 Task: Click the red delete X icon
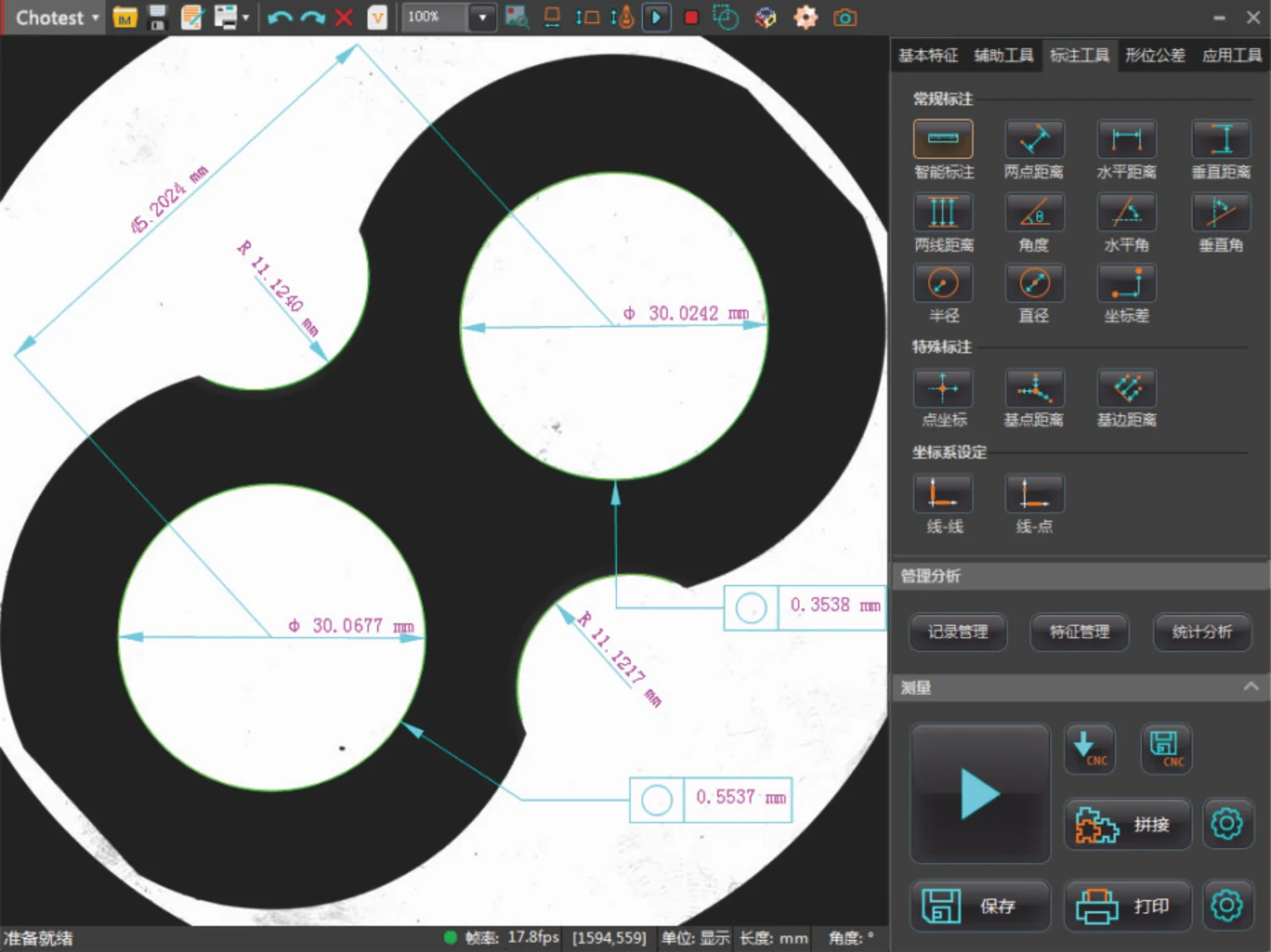344,18
